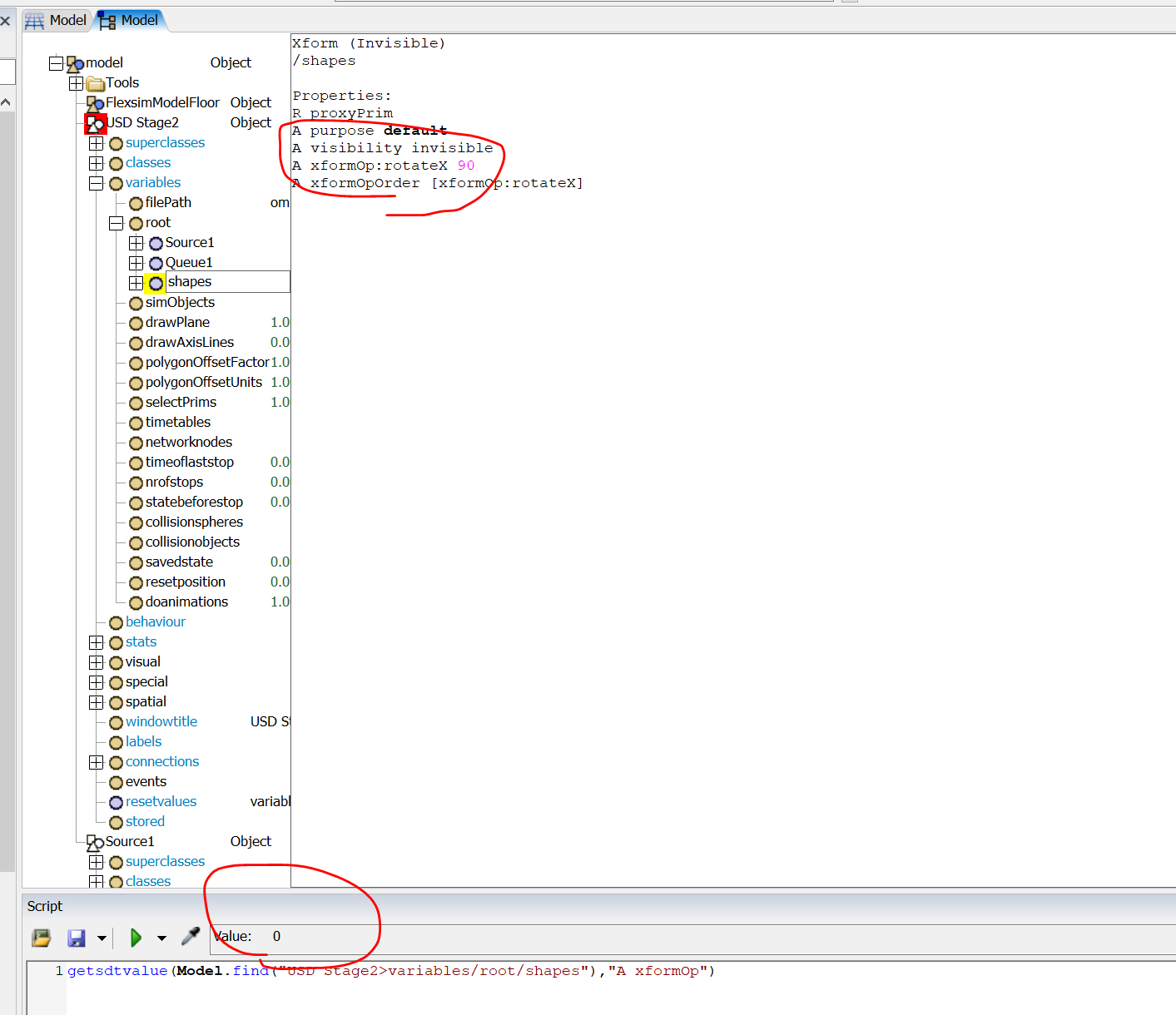Image resolution: width=1176 pixels, height=1015 pixels.
Task: Select the eyedropper sampler tool
Action: tap(191, 937)
